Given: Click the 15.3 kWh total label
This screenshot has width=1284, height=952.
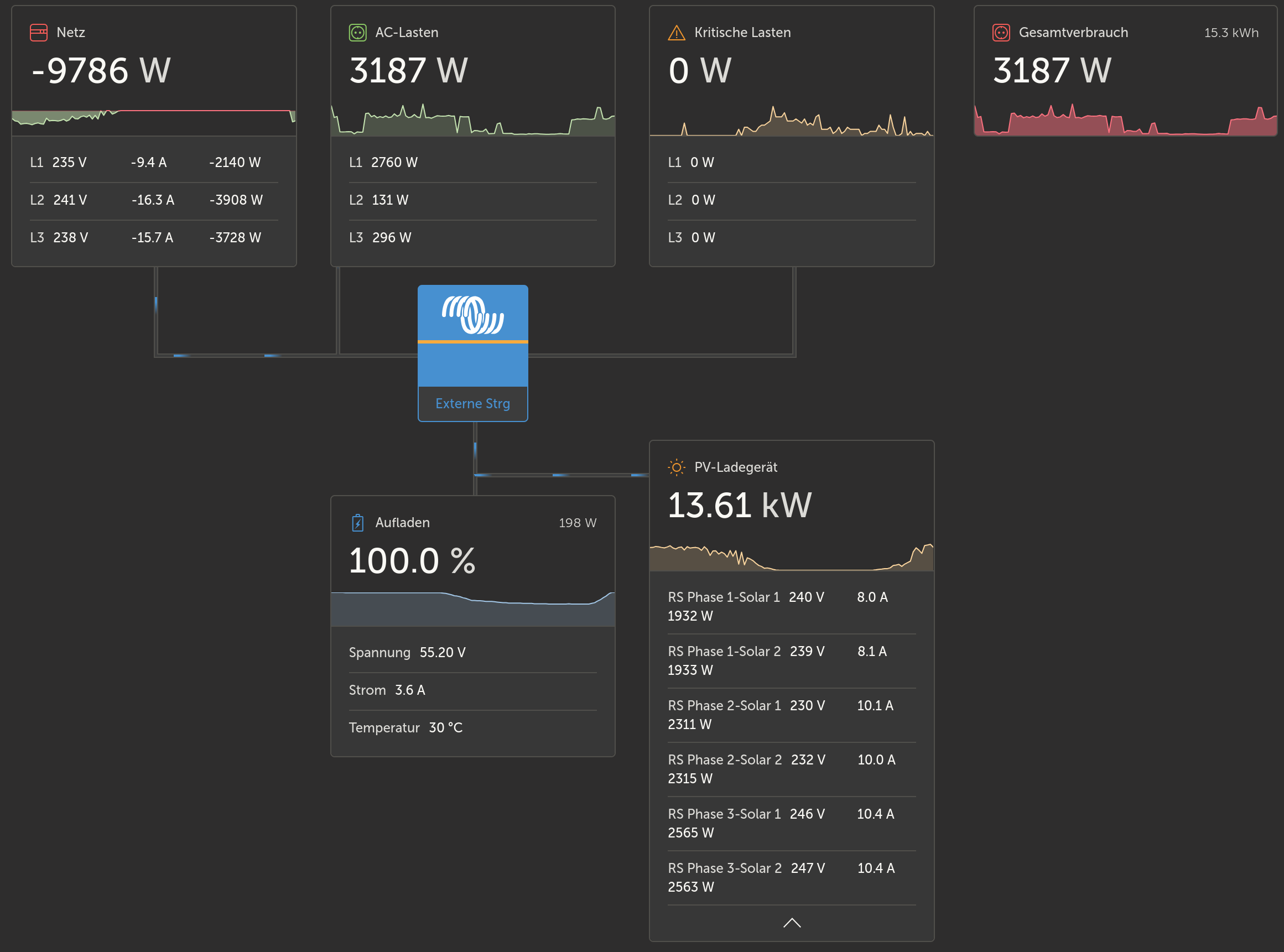Looking at the screenshot, I should (1231, 33).
